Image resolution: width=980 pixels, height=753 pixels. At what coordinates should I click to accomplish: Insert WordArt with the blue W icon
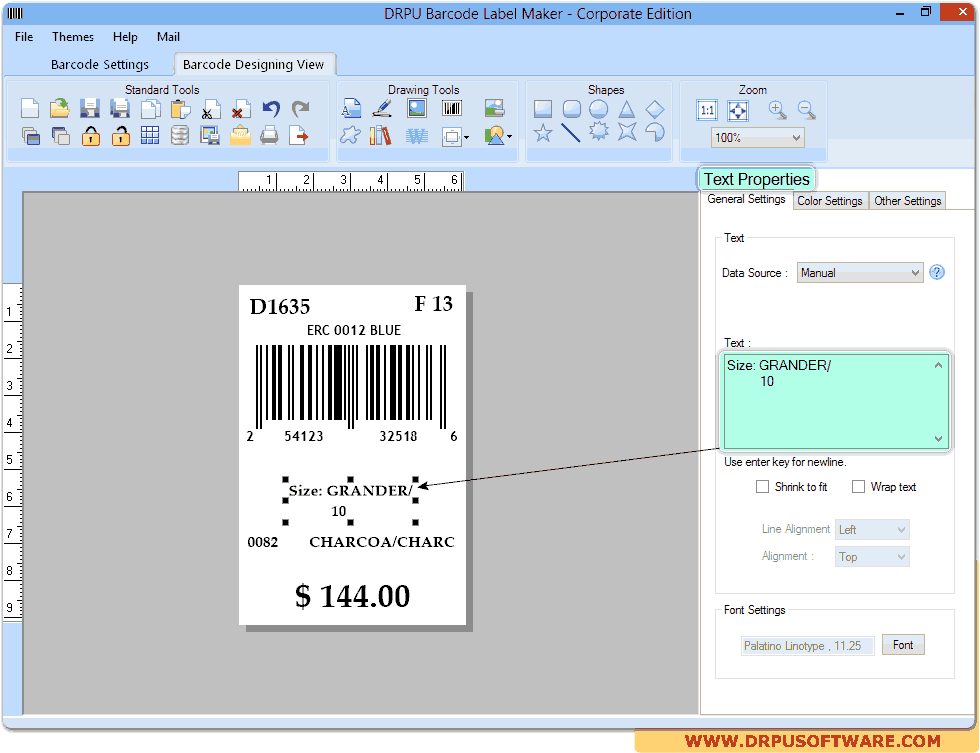coord(417,135)
